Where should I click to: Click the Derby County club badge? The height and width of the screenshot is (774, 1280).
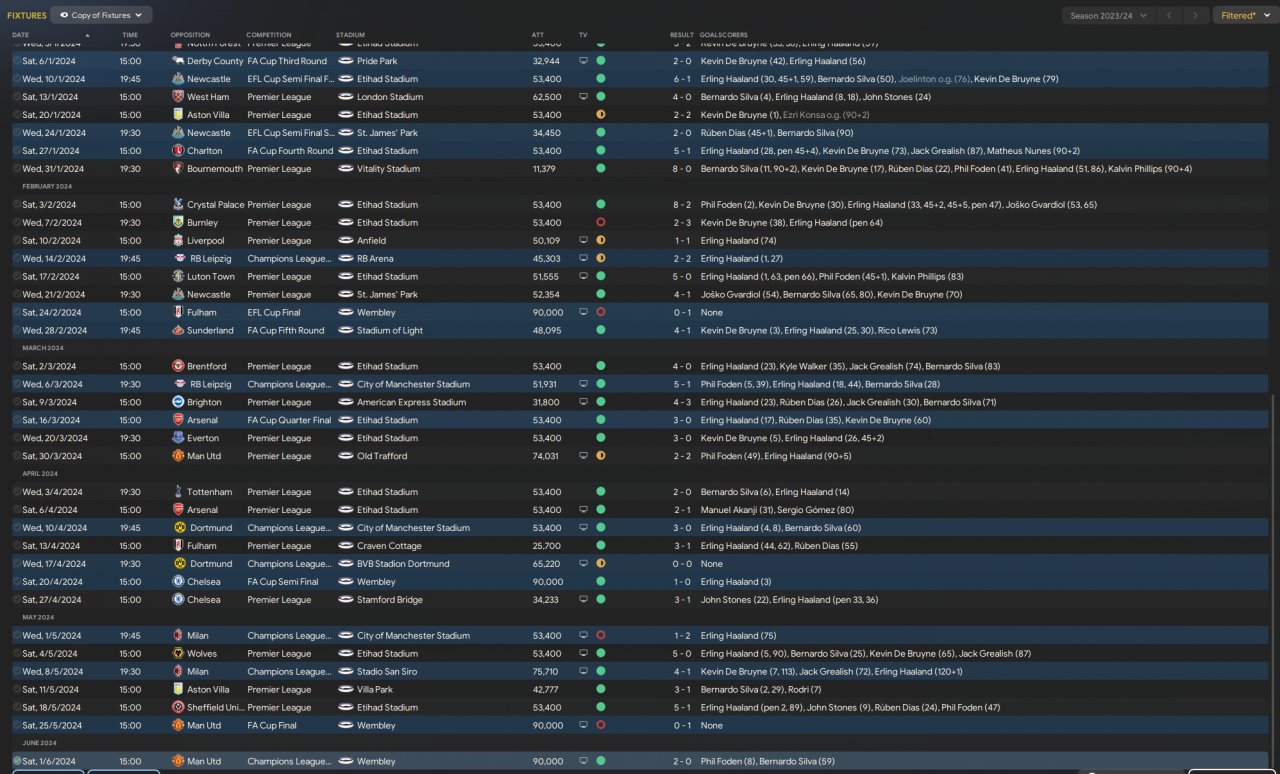(x=178, y=61)
